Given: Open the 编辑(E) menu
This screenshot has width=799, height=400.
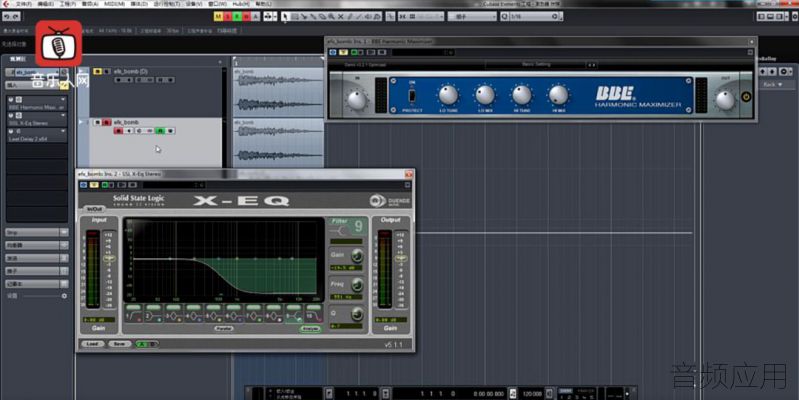Looking at the screenshot, I should click(x=45, y=4).
